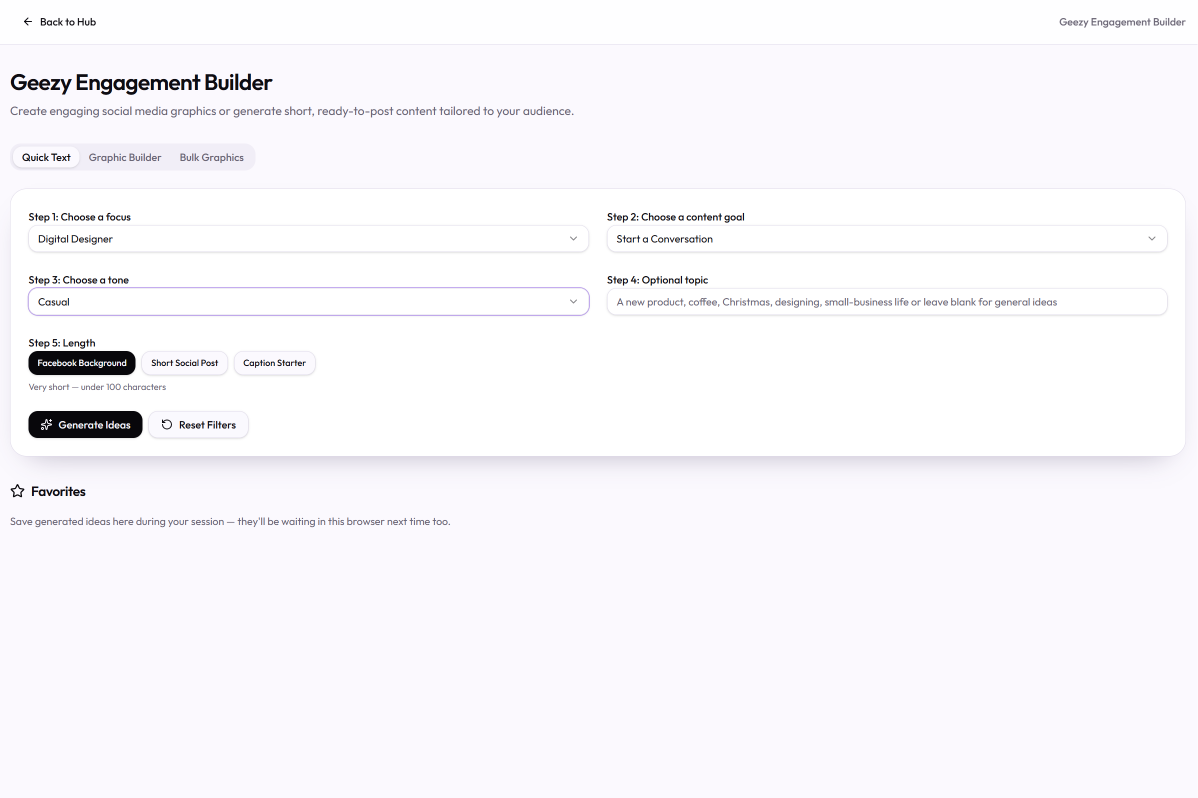Click the back arrow icon
Viewport: 1198px width, 798px height.
(x=28, y=22)
